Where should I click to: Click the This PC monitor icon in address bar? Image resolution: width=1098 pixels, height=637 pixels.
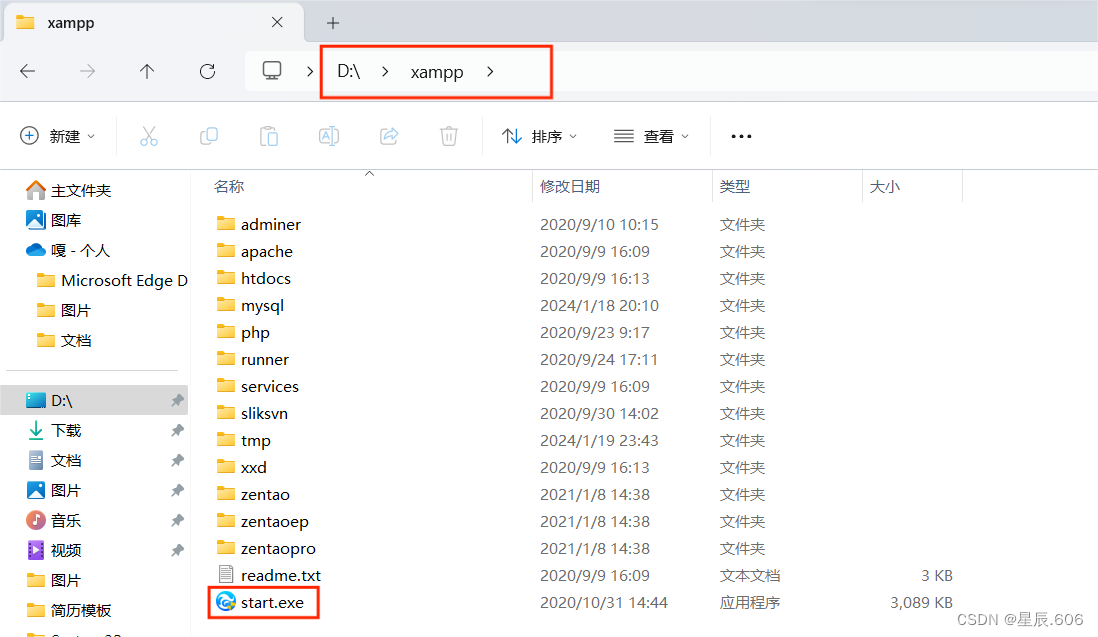click(x=272, y=71)
